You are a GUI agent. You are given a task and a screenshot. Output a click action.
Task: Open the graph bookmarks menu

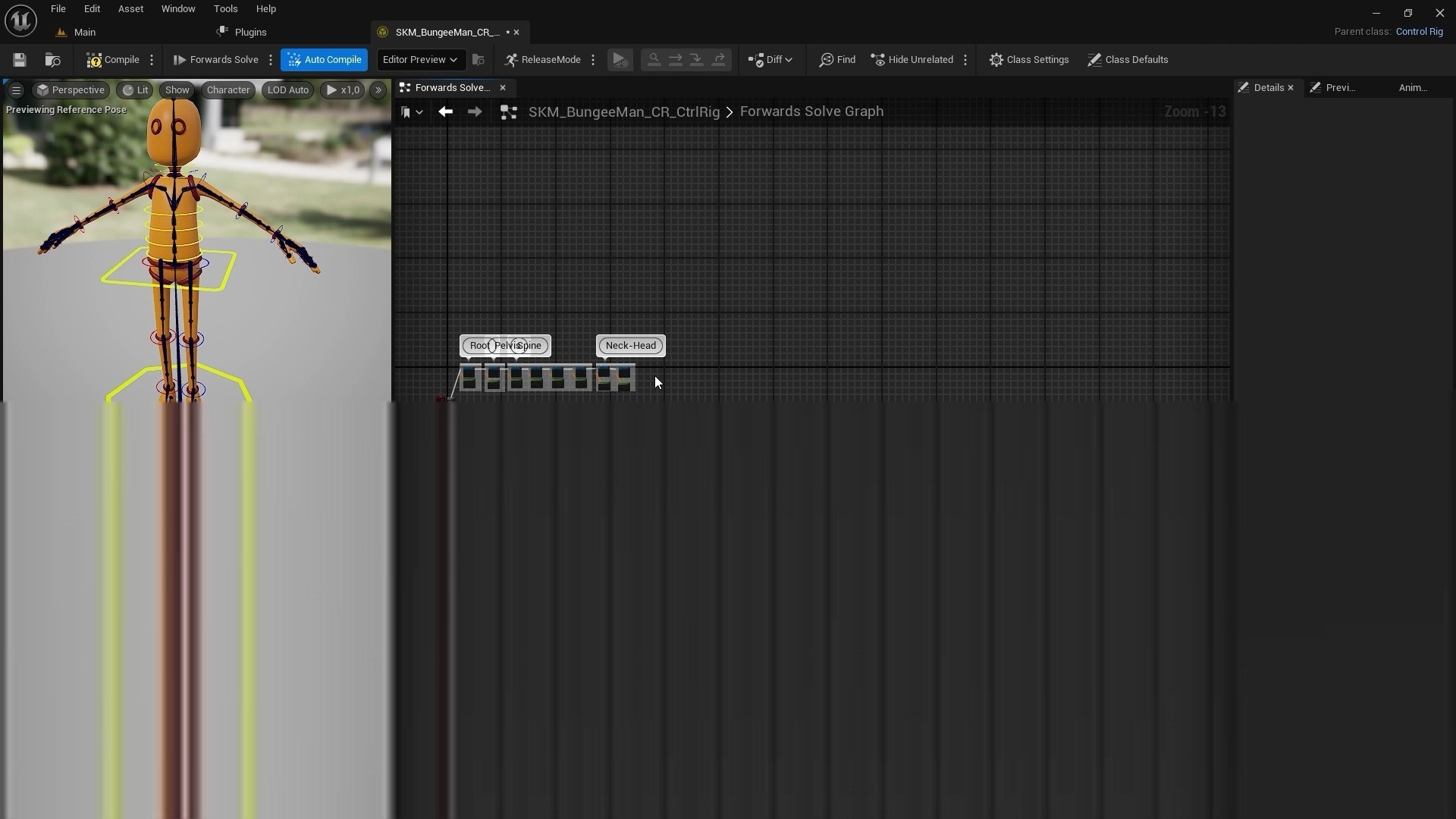[x=411, y=112]
